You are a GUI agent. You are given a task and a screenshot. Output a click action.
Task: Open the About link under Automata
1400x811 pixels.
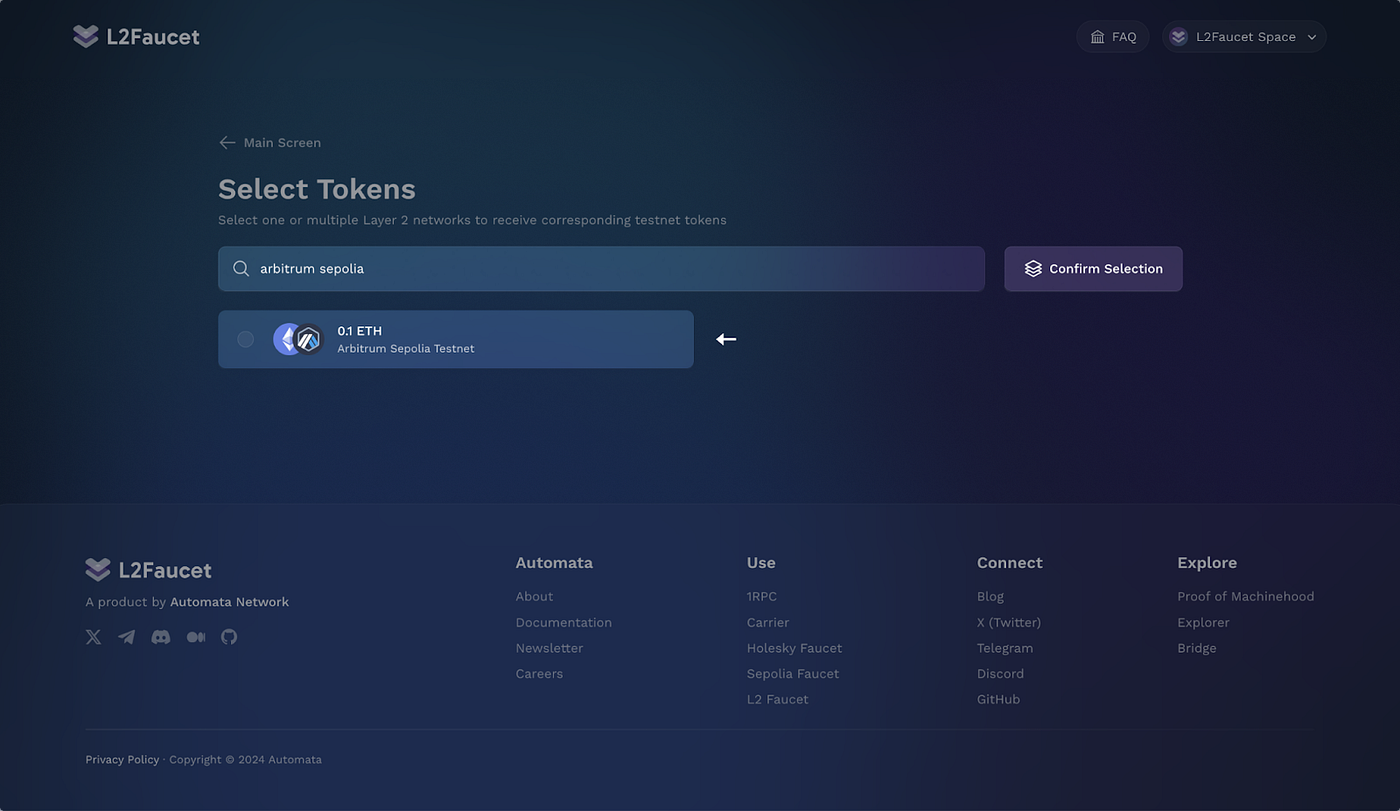pos(534,596)
